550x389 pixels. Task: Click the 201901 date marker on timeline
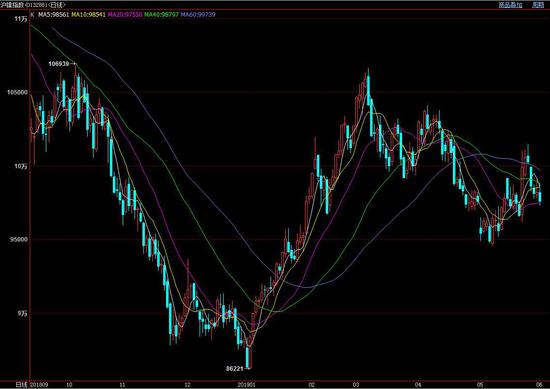(x=246, y=385)
